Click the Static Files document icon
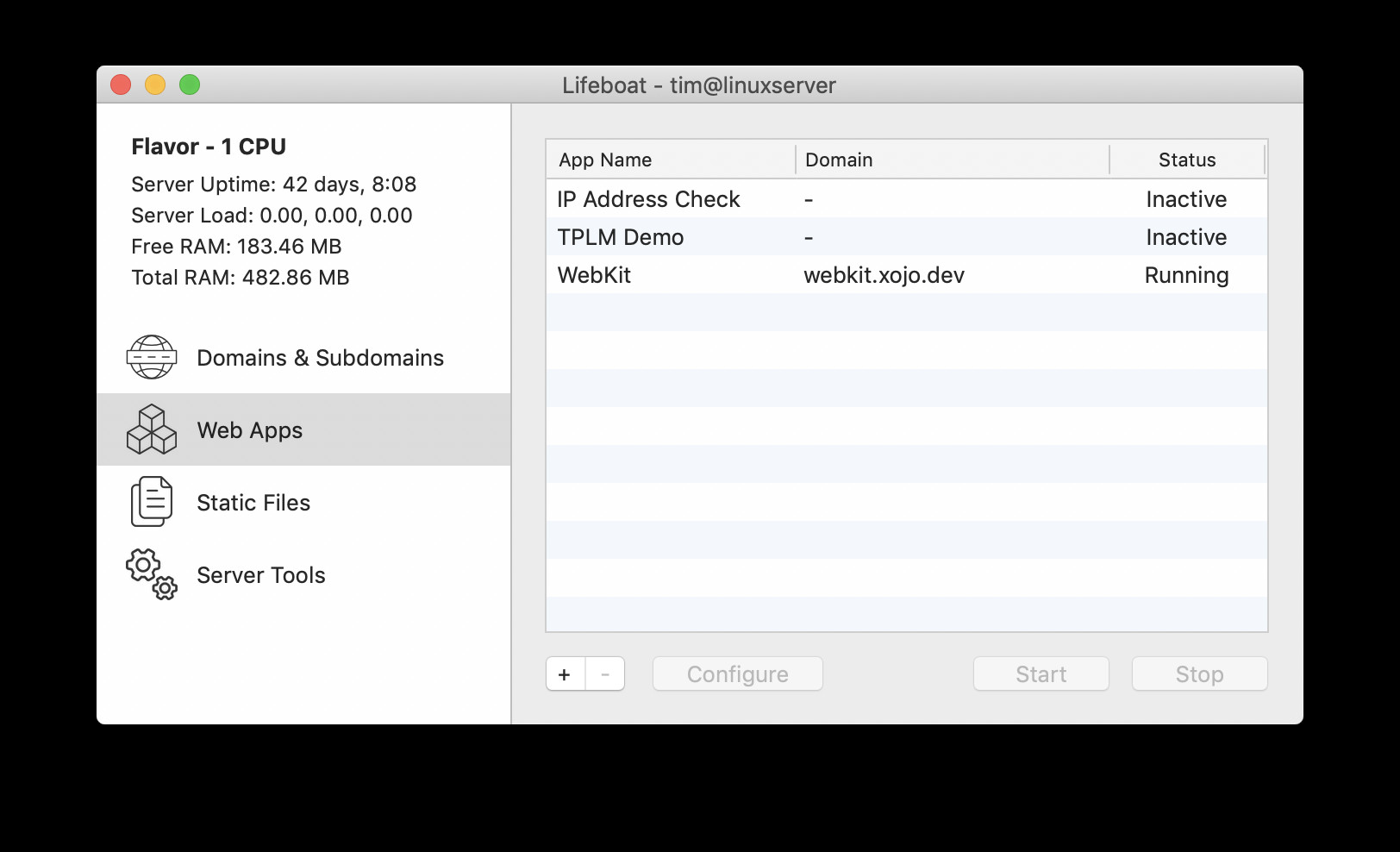Viewport: 1400px width, 852px height. 152,502
